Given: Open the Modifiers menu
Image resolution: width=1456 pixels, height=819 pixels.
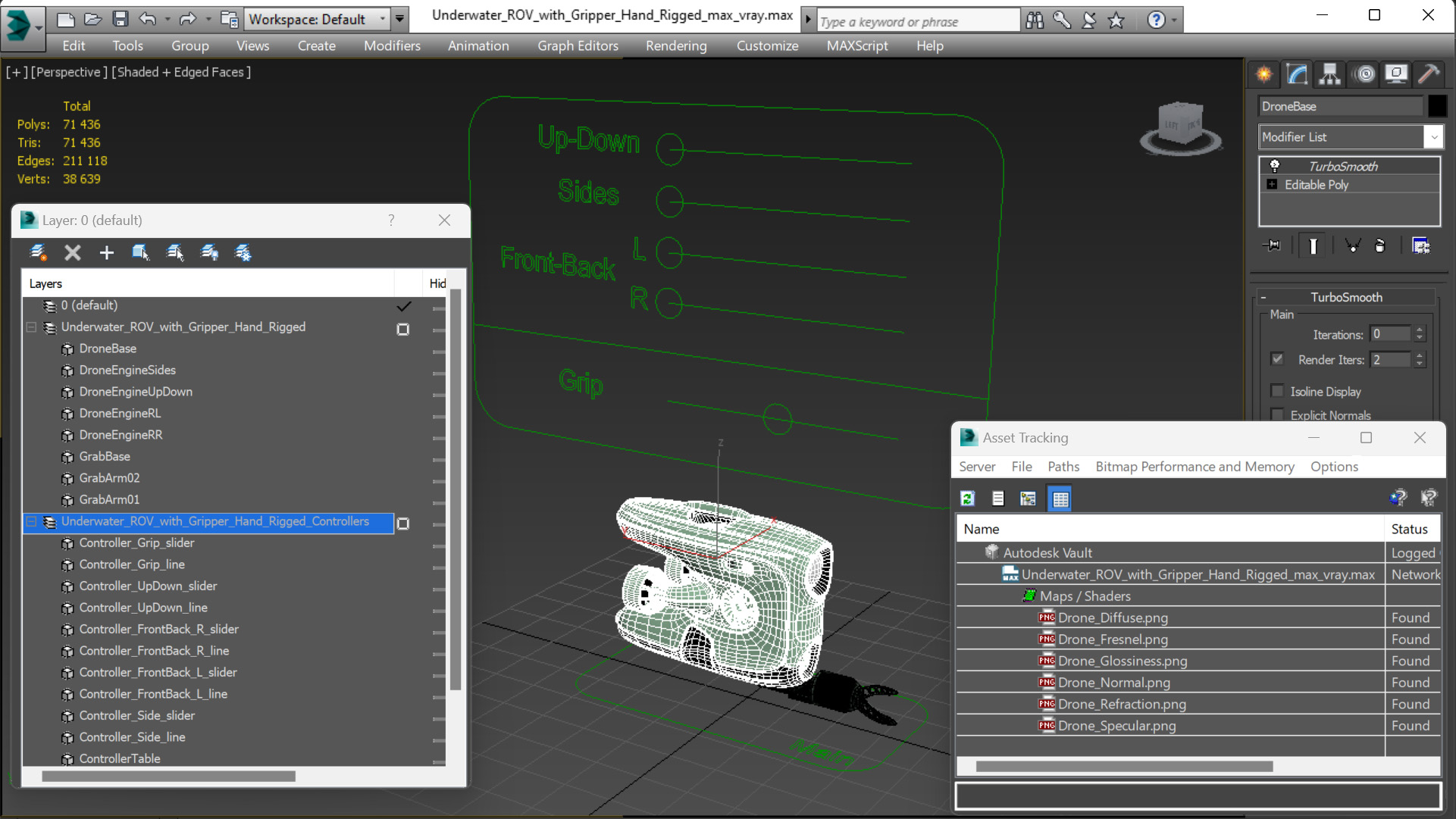Looking at the screenshot, I should [392, 45].
